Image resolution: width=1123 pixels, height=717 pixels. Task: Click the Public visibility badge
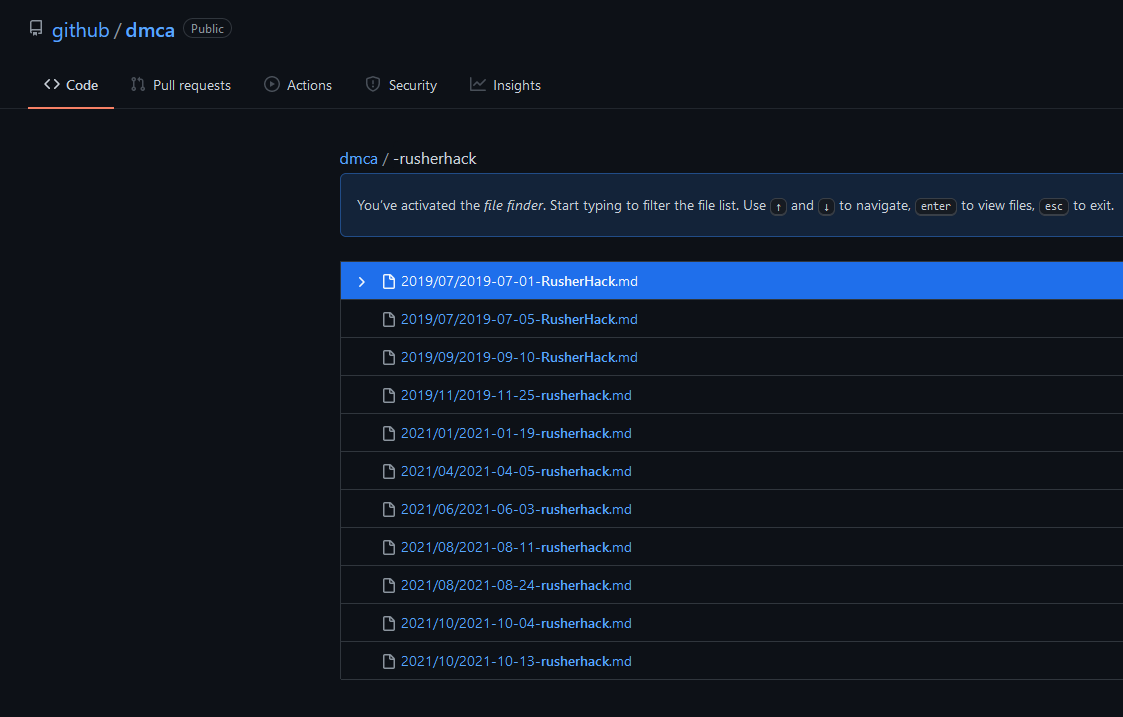point(207,29)
